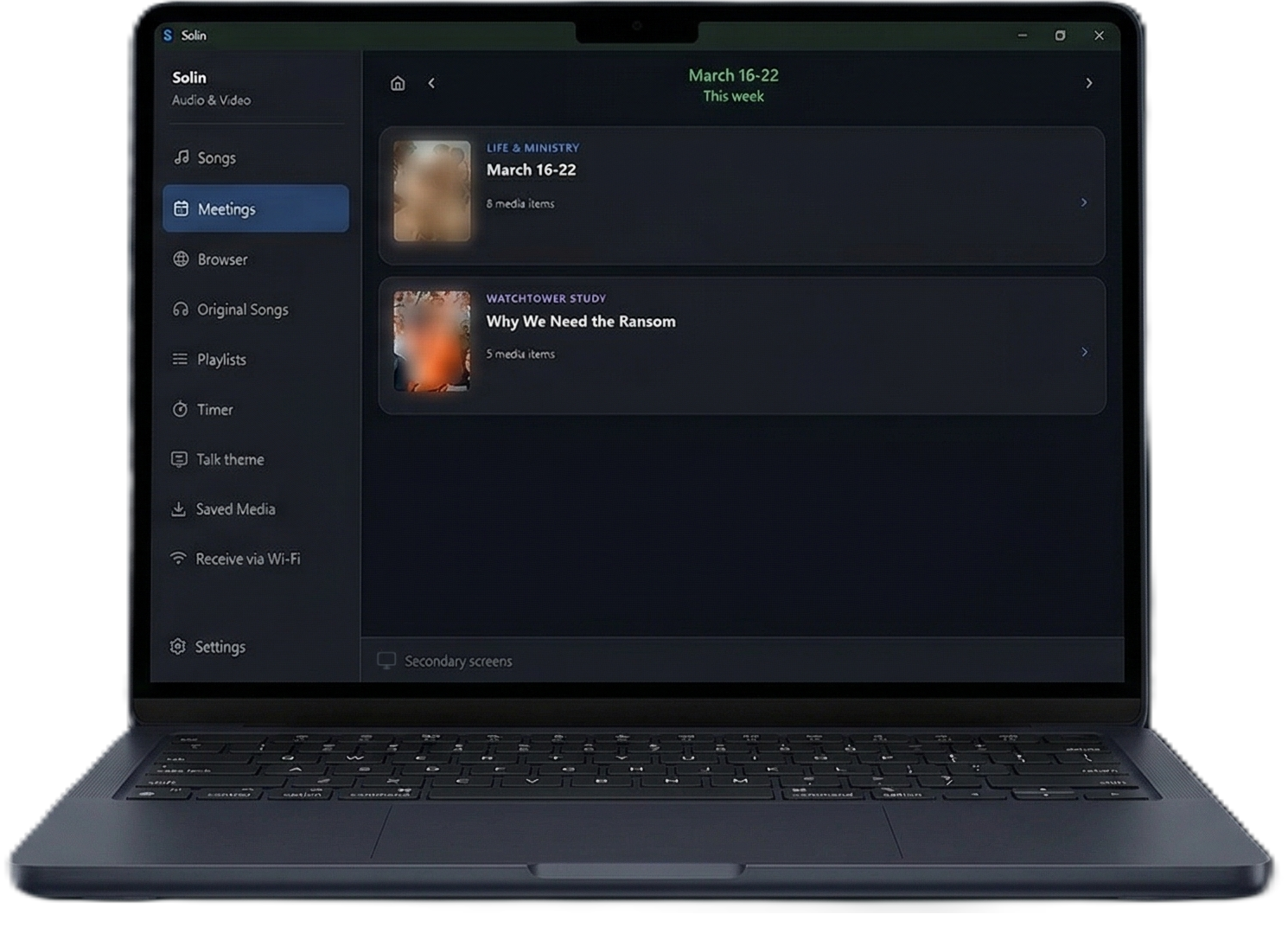
Task: Expand the Life & Ministry card chevron
Action: [x=1084, y=202]
